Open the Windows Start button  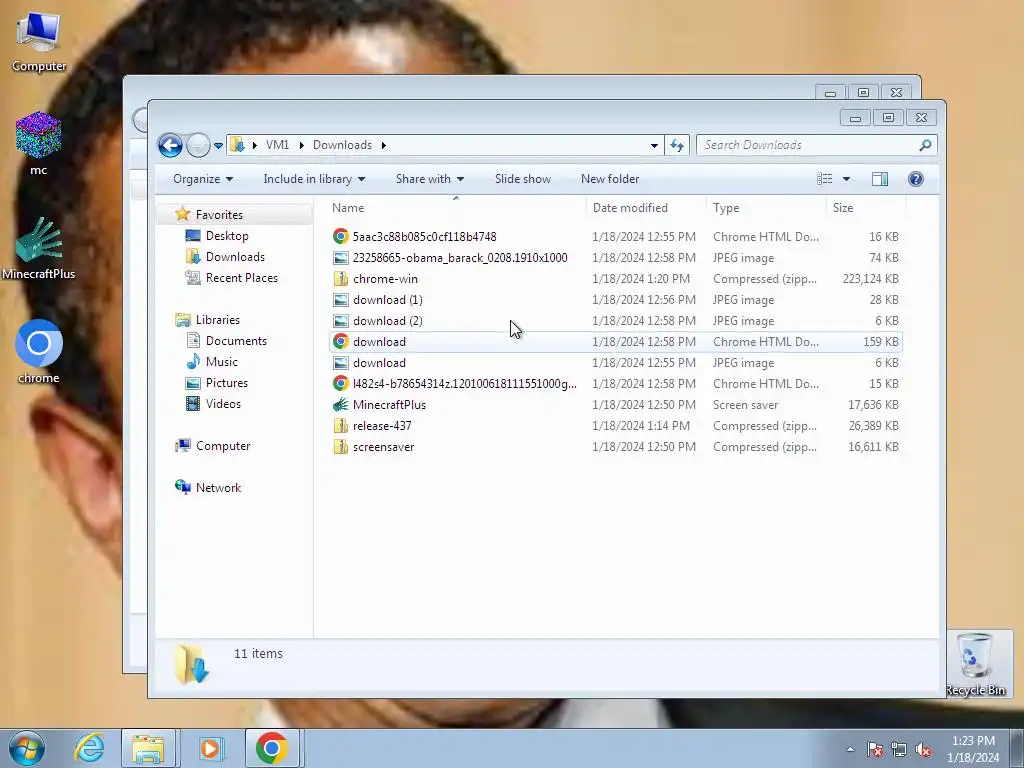[x=27, y=748]
